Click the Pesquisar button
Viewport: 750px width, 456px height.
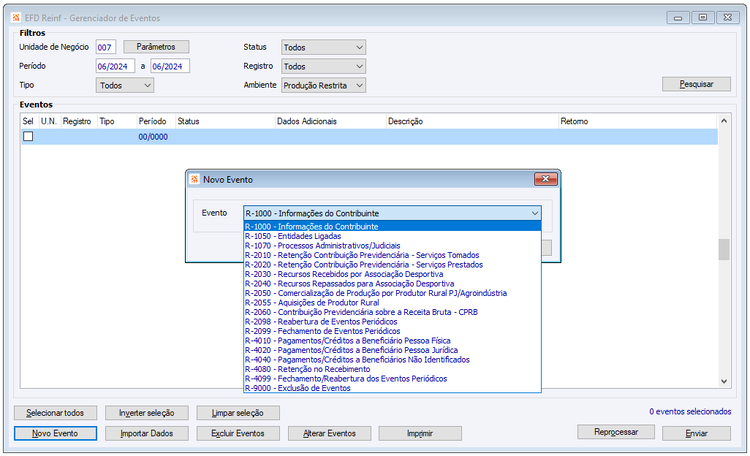[x=696, y=84]
